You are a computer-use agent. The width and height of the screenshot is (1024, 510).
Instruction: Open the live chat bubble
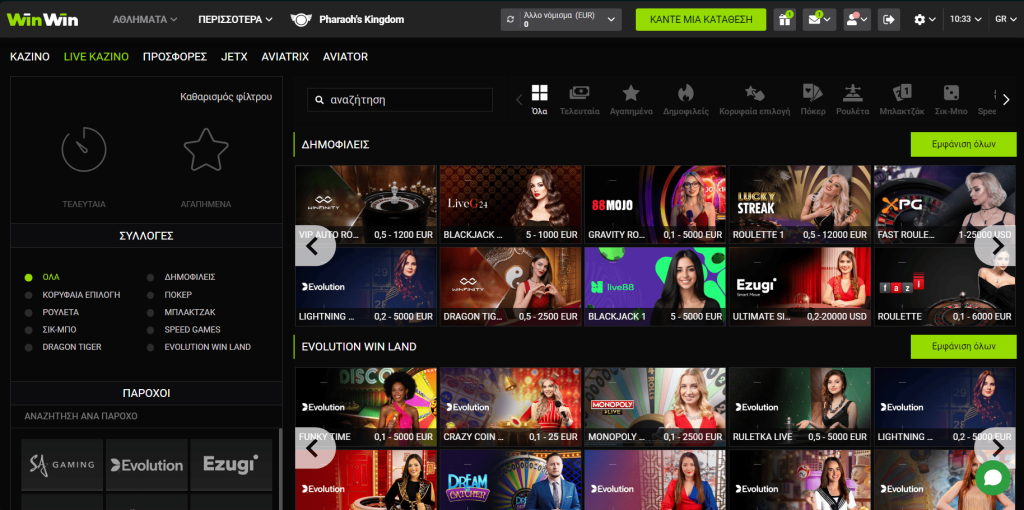pos(993,478)
